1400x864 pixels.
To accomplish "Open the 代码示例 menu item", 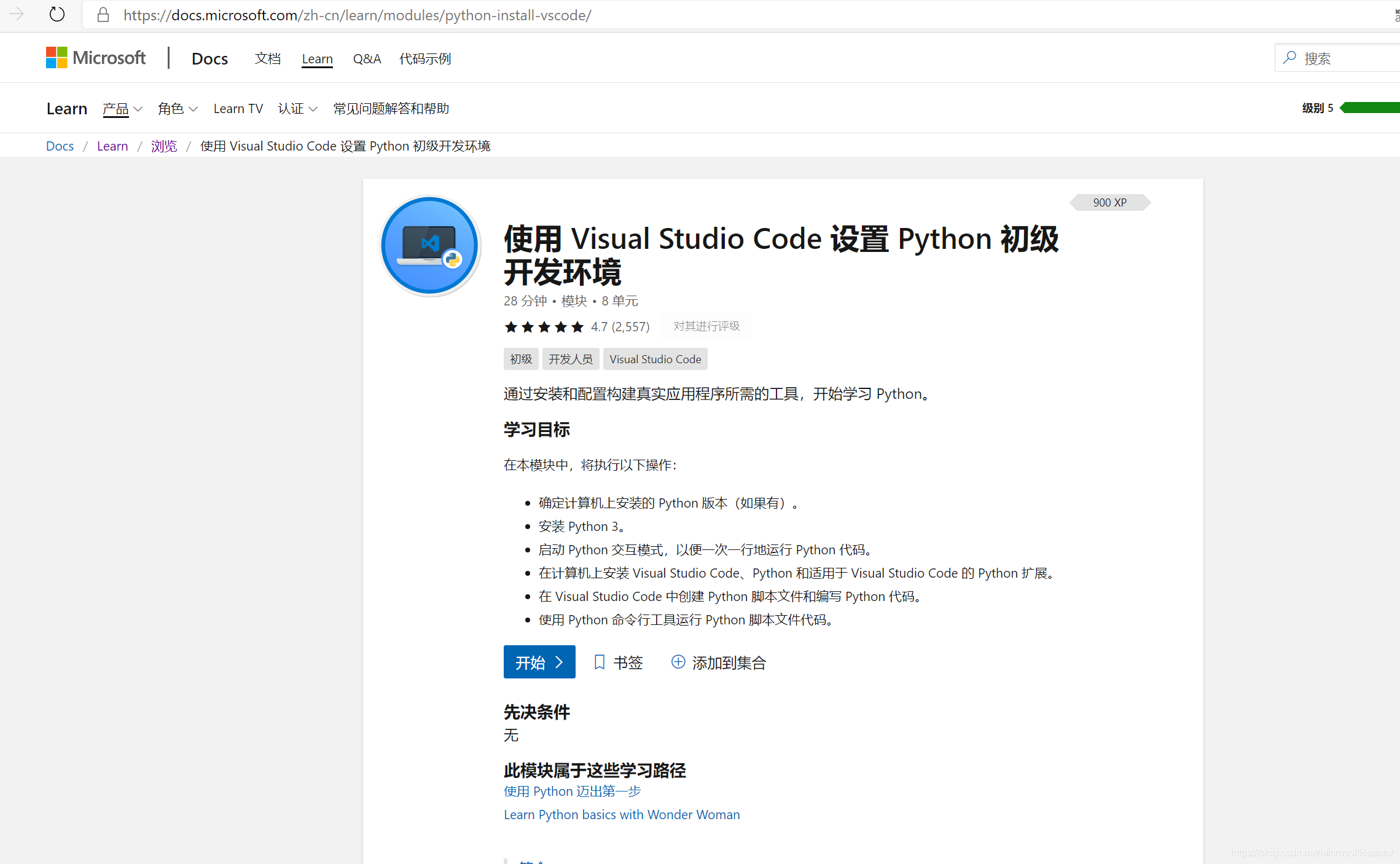I will pyautogui.click(x=425, y=58).
